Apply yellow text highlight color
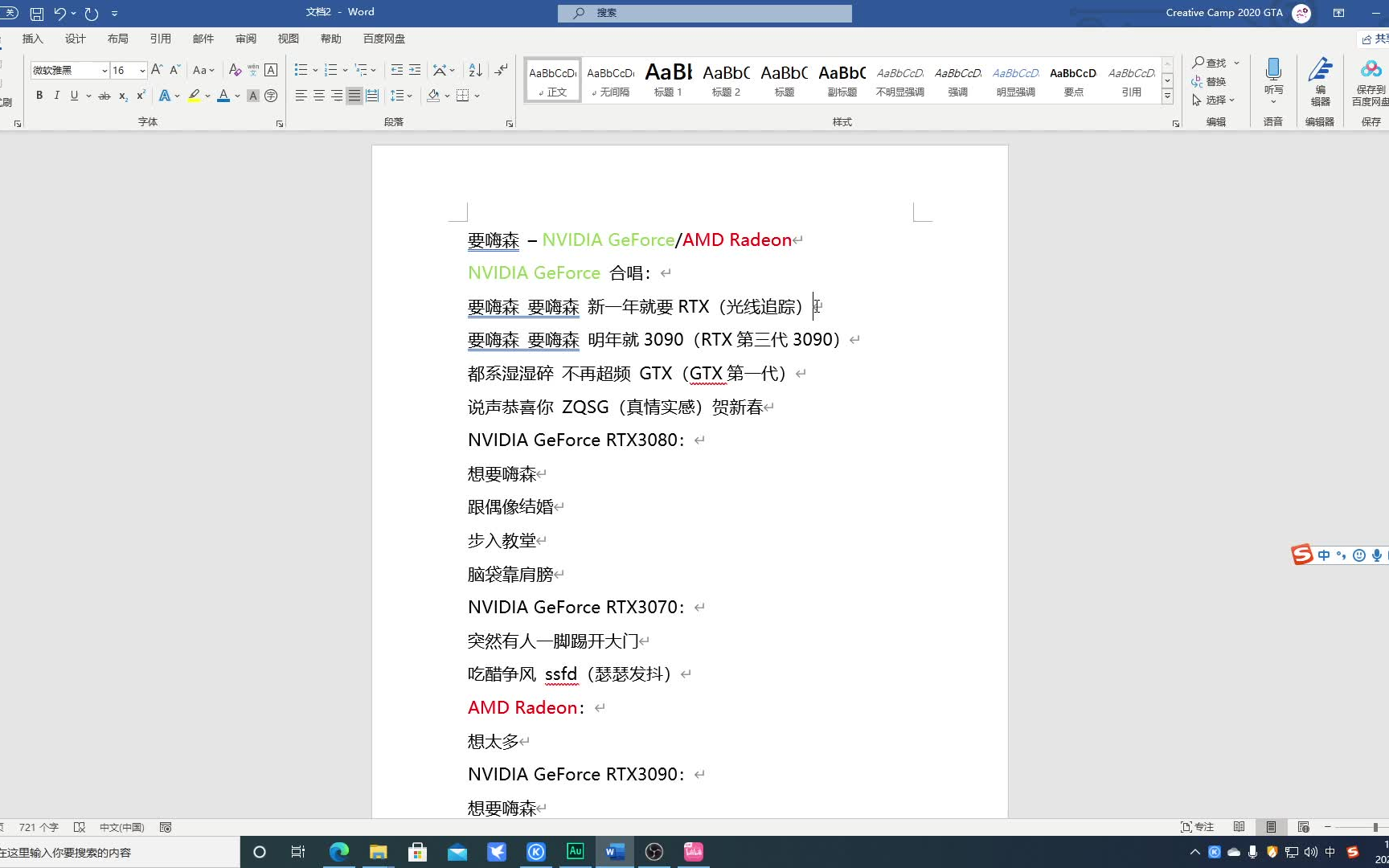The height and width of the screenshot is (868, 1389). click(194, 96)
